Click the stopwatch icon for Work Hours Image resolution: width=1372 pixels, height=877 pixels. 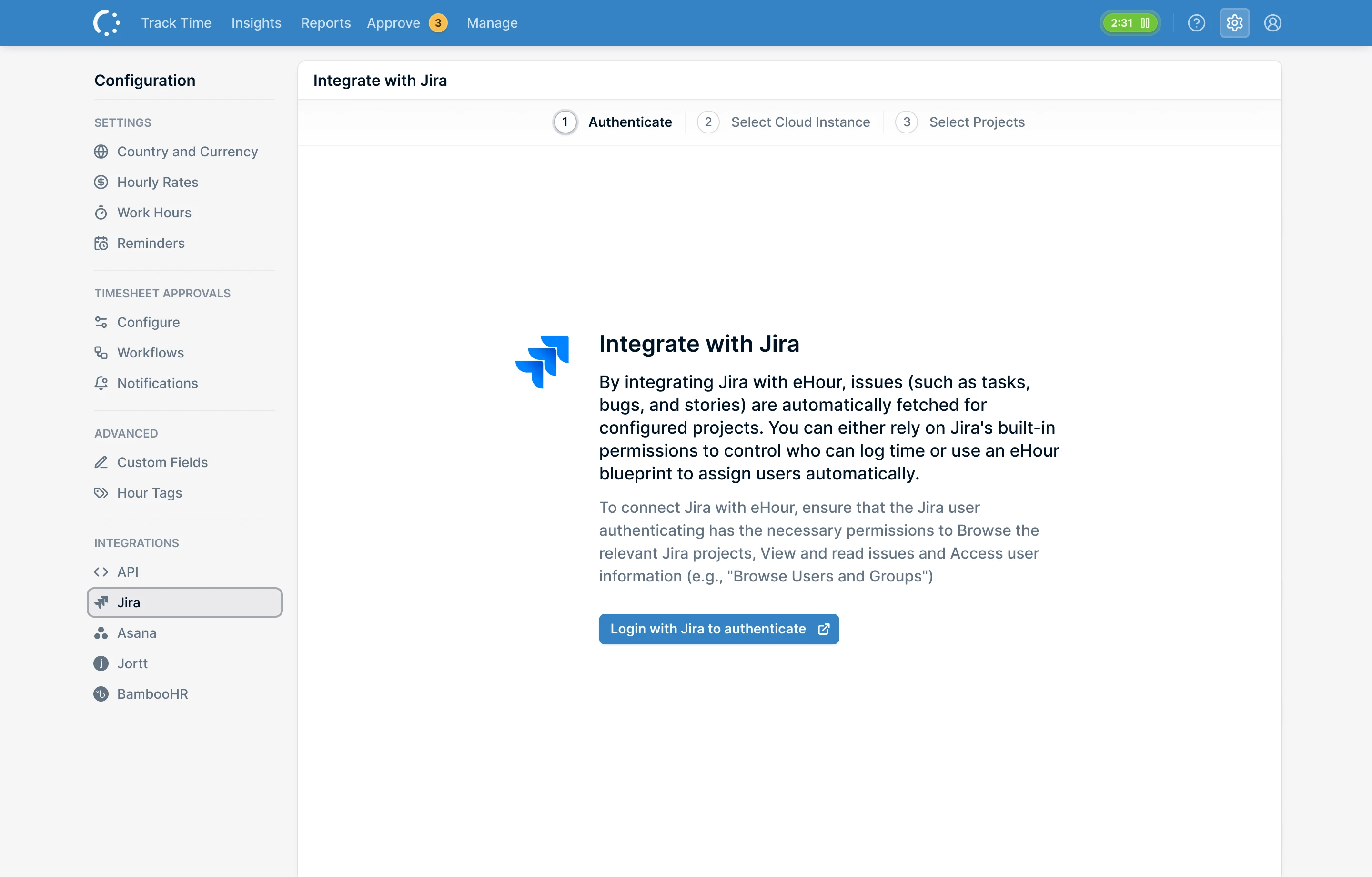(101, 213)
